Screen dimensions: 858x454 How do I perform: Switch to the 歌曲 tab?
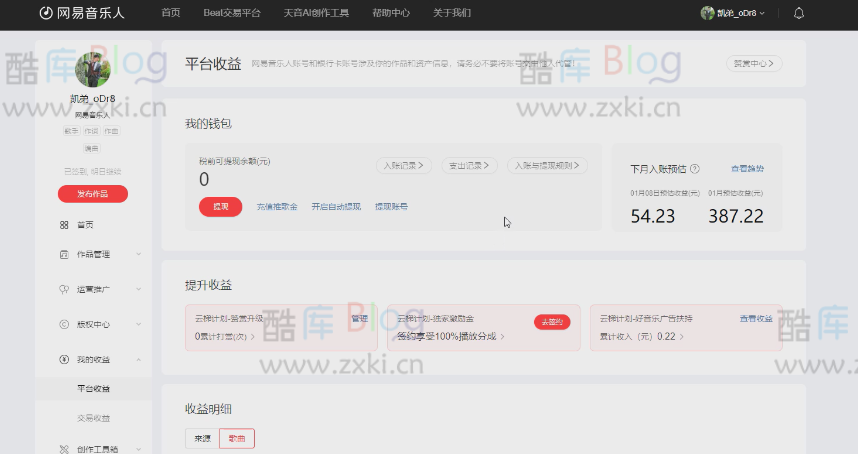click(x=237, y=439)
